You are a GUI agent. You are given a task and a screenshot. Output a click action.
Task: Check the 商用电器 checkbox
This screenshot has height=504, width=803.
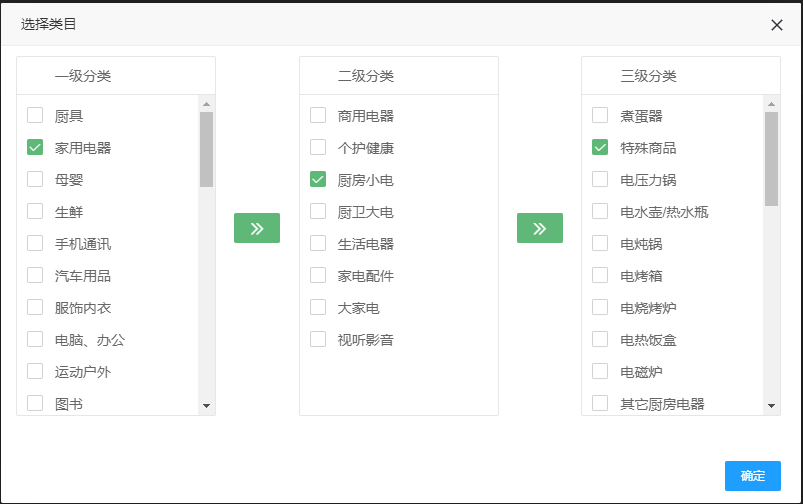[x=318, y=115]
